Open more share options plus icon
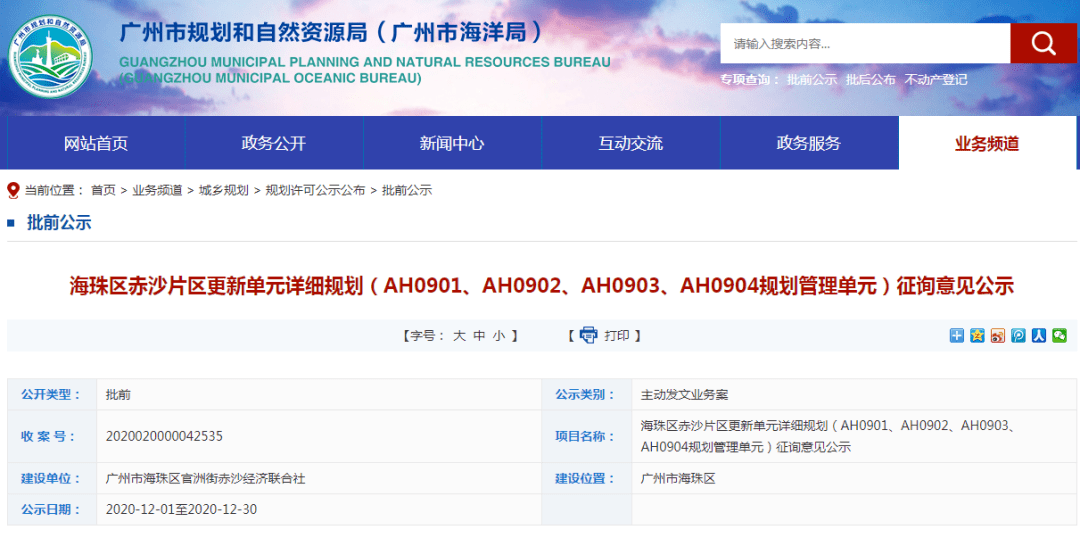This screenshot has height=538, width=1080. 957,335
